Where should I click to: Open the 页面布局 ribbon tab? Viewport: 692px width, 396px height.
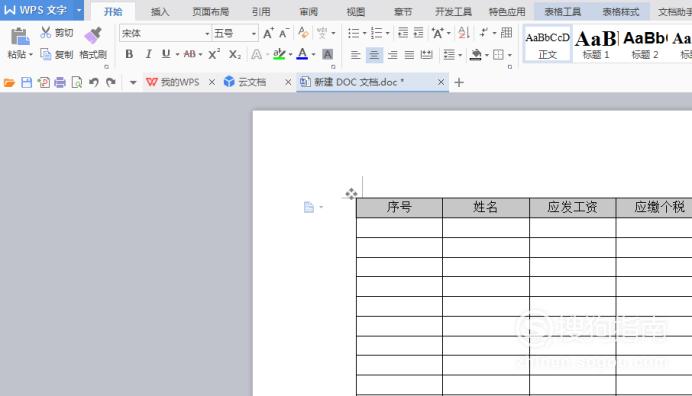click(x=211, y=12)
